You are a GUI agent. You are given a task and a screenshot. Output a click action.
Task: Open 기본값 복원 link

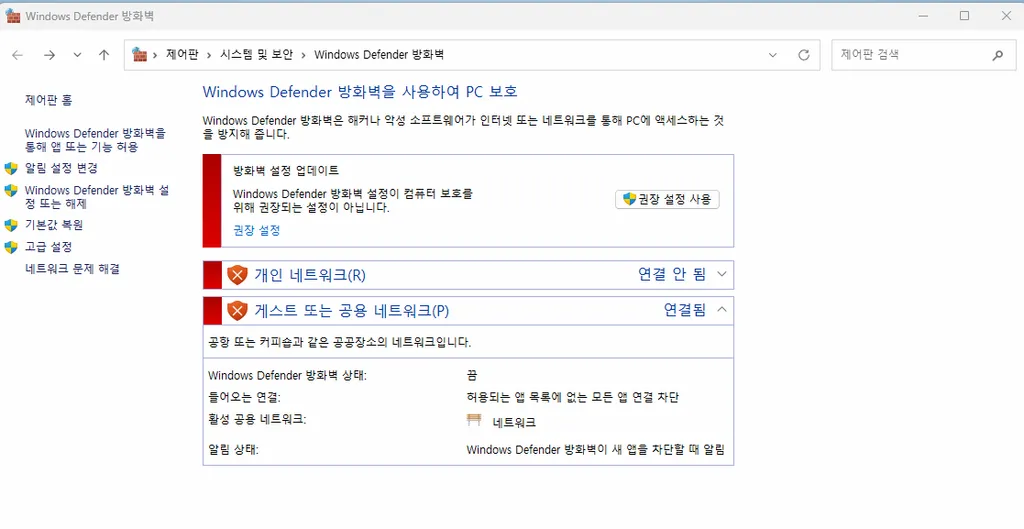coord(54,225)
